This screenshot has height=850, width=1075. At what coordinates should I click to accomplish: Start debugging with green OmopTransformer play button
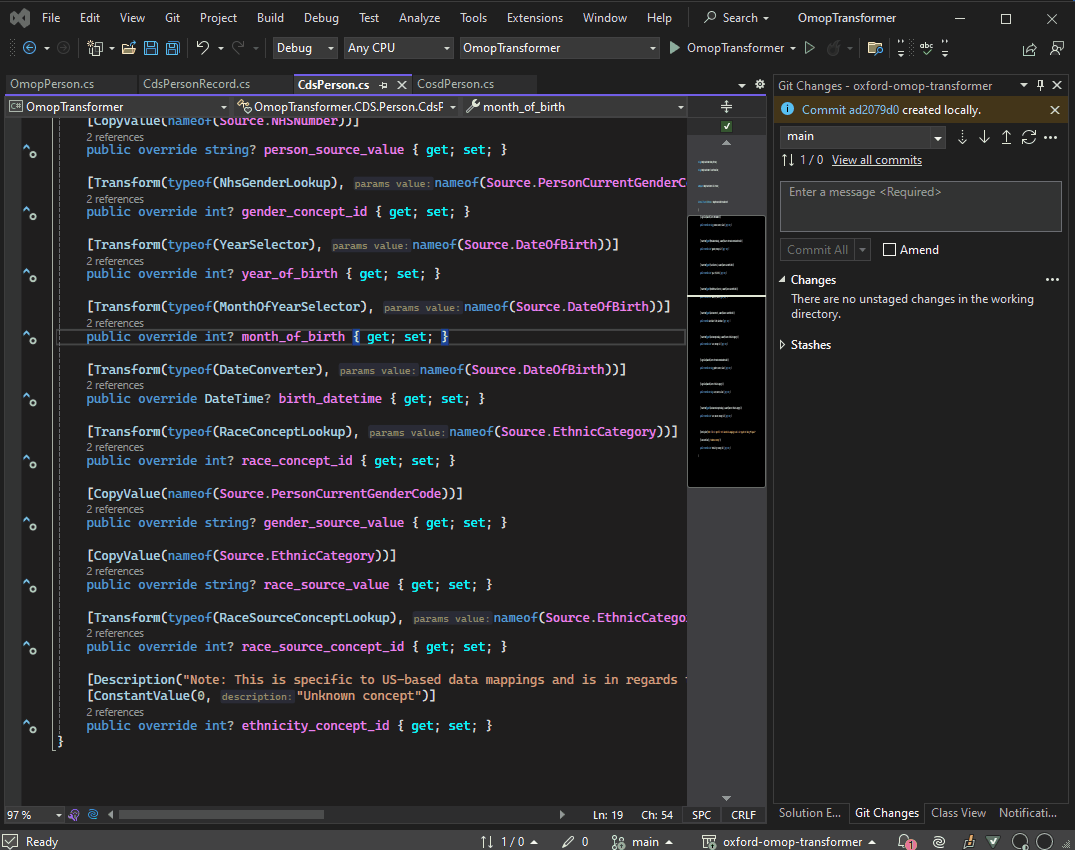675,48
